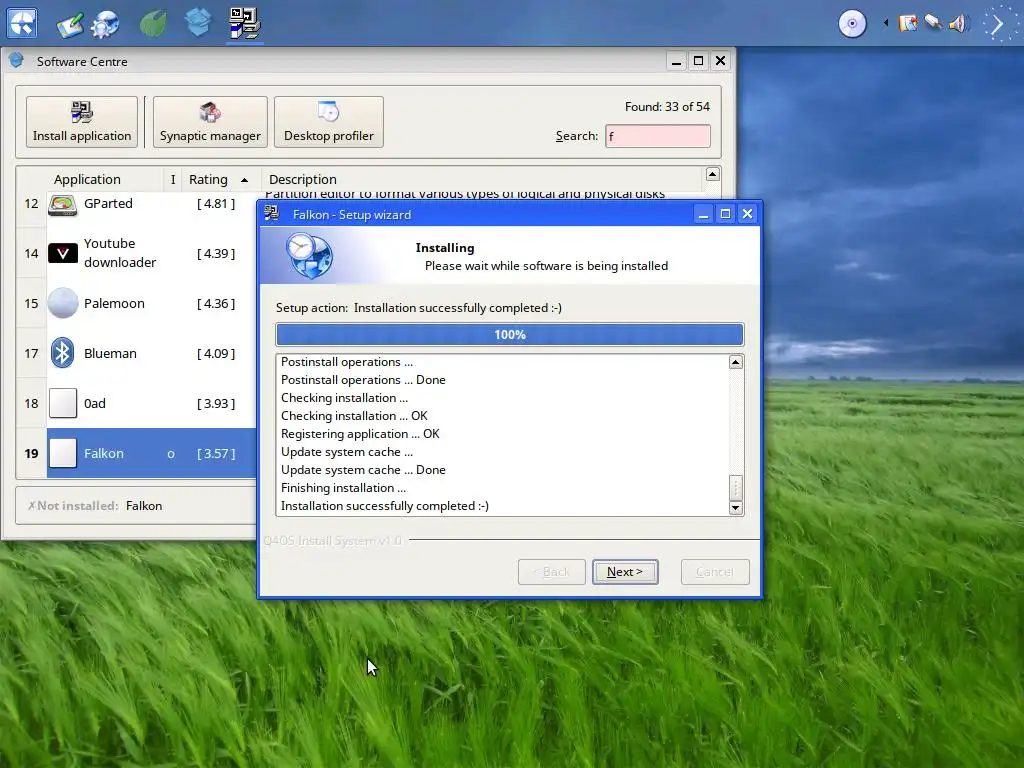Select the Blueman bluetooth icon
The width and height of the screenshot is (1024, 768).
coord(63,353)
